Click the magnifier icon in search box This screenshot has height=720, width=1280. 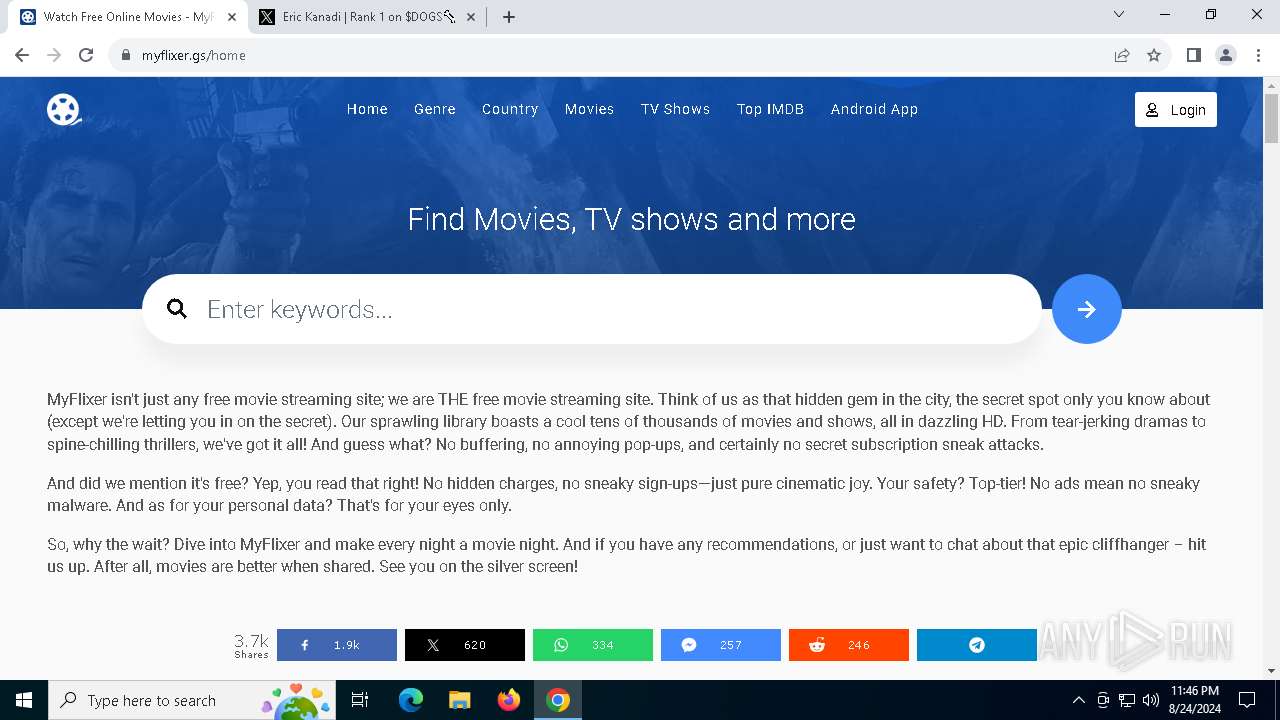pos(177,309)
